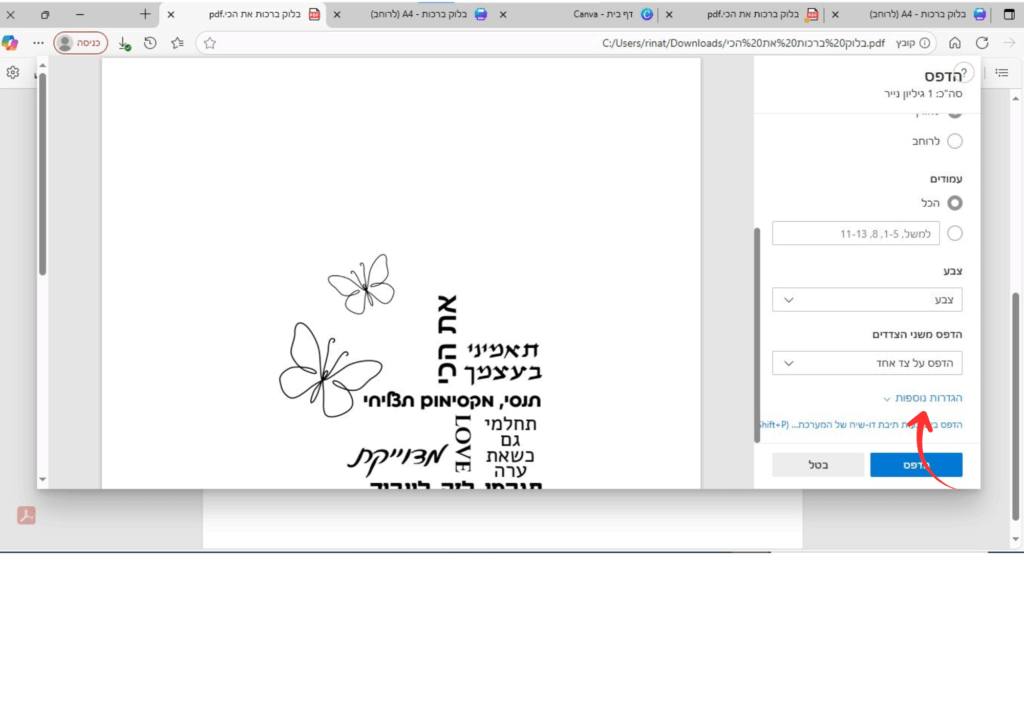Viewport: 1024px width, 724px height.
Task: Select the custom page range radio button
Action: [x=954, y=233]
